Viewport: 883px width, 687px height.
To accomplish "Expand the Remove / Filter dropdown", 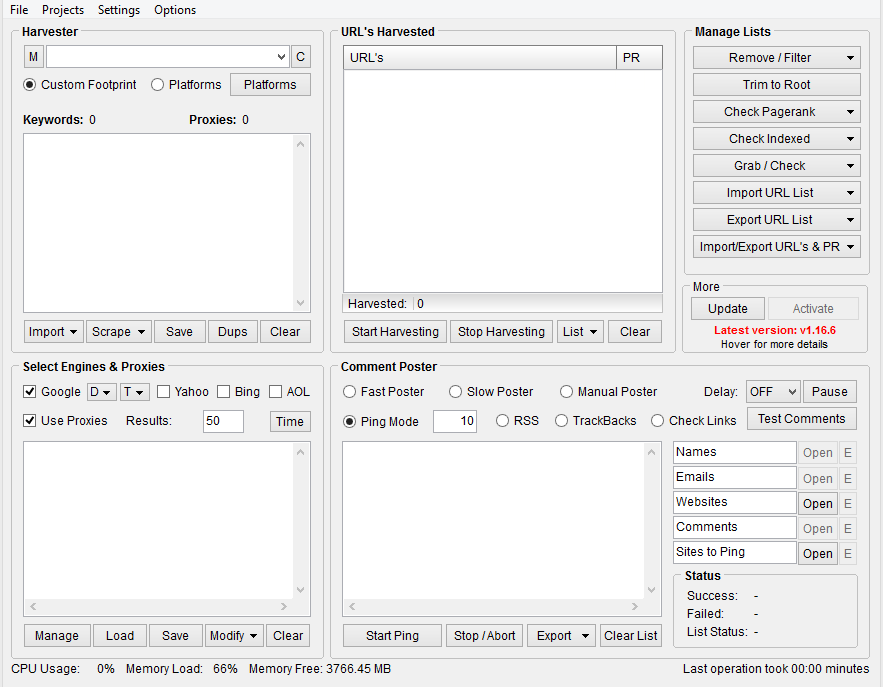I will tap(776, 58).
